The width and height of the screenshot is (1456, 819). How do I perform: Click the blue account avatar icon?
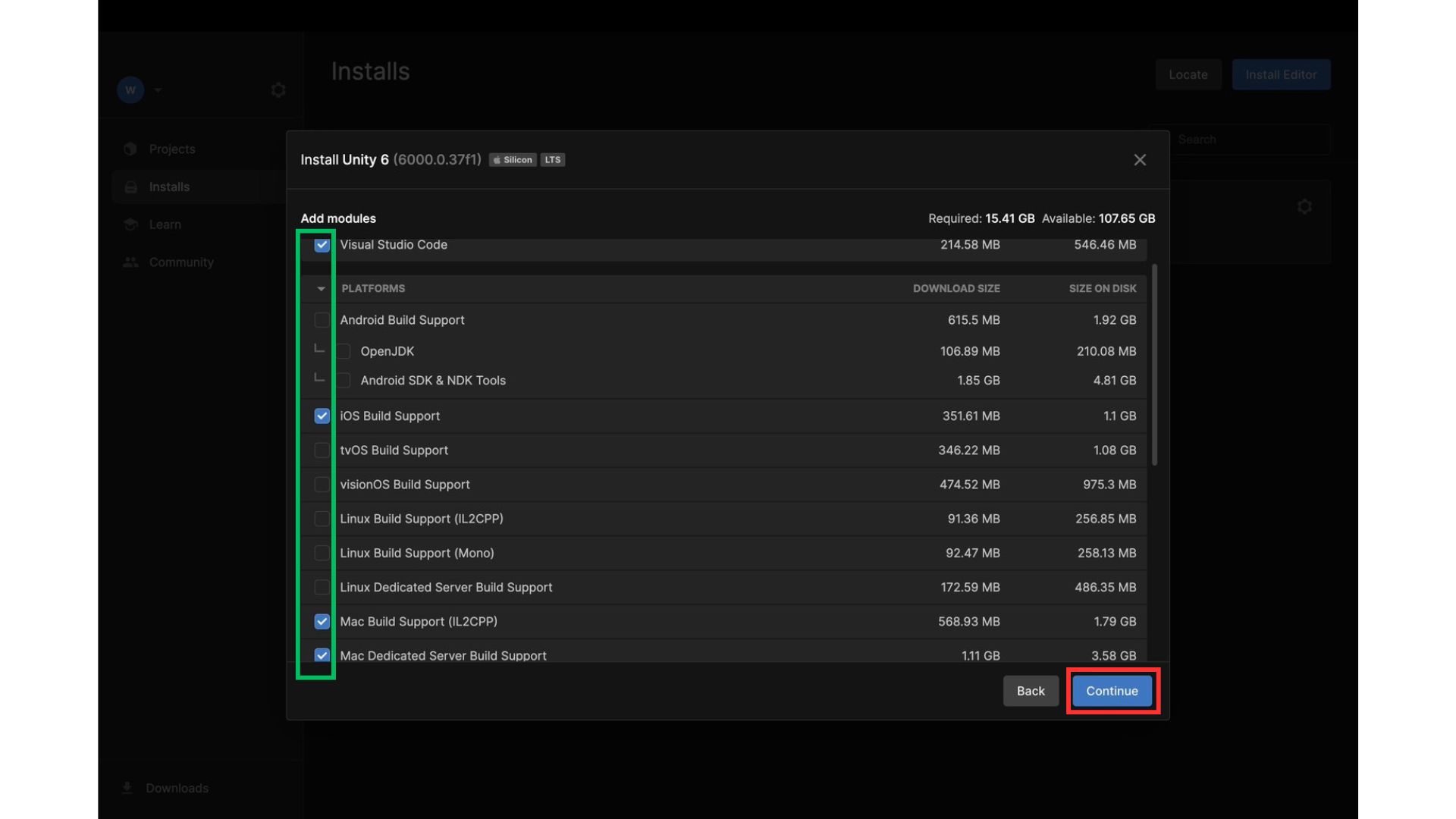coord(130,90)
